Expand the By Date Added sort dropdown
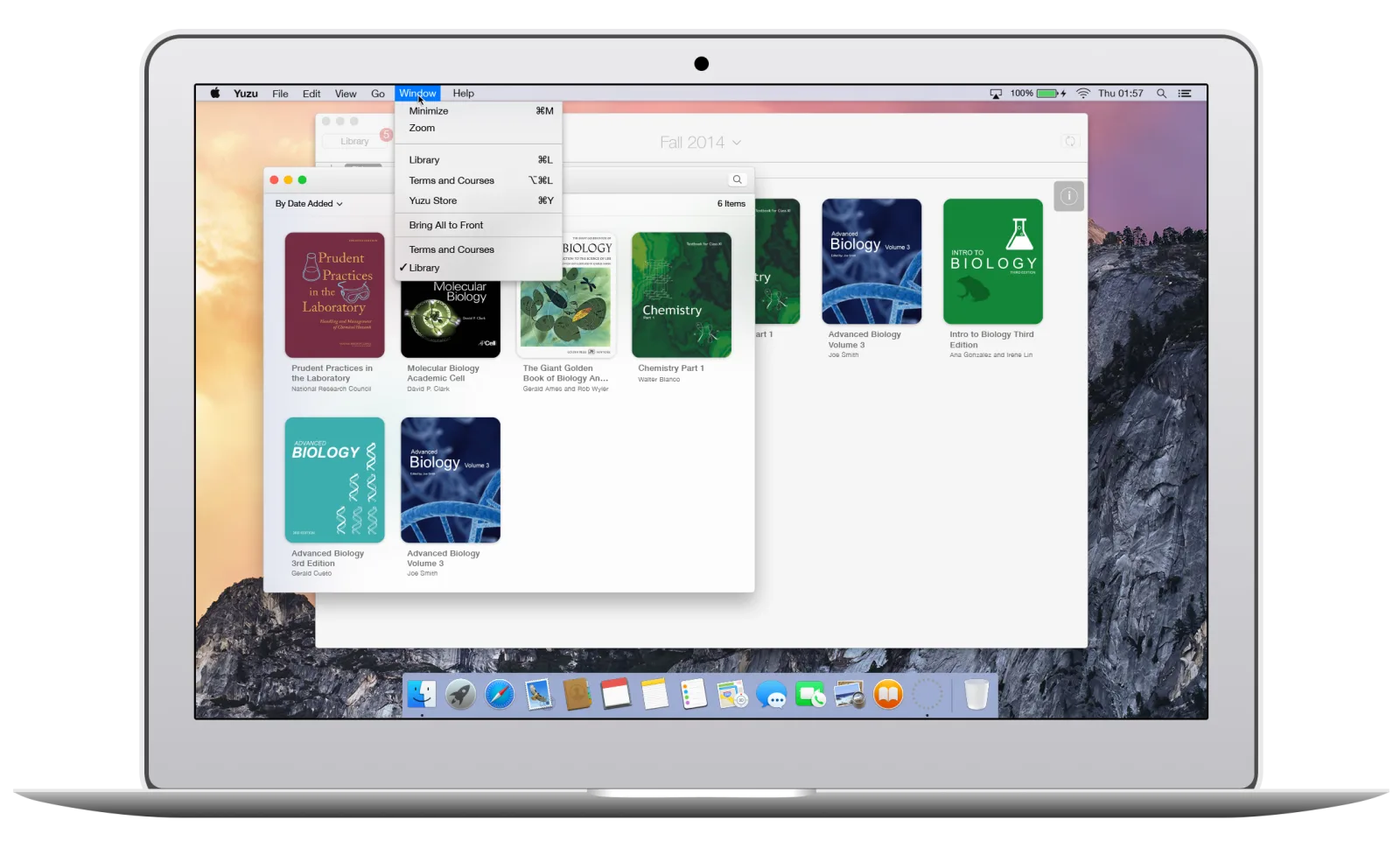The height and width of the screenshot is (841, 1400). tap(309, 204)
